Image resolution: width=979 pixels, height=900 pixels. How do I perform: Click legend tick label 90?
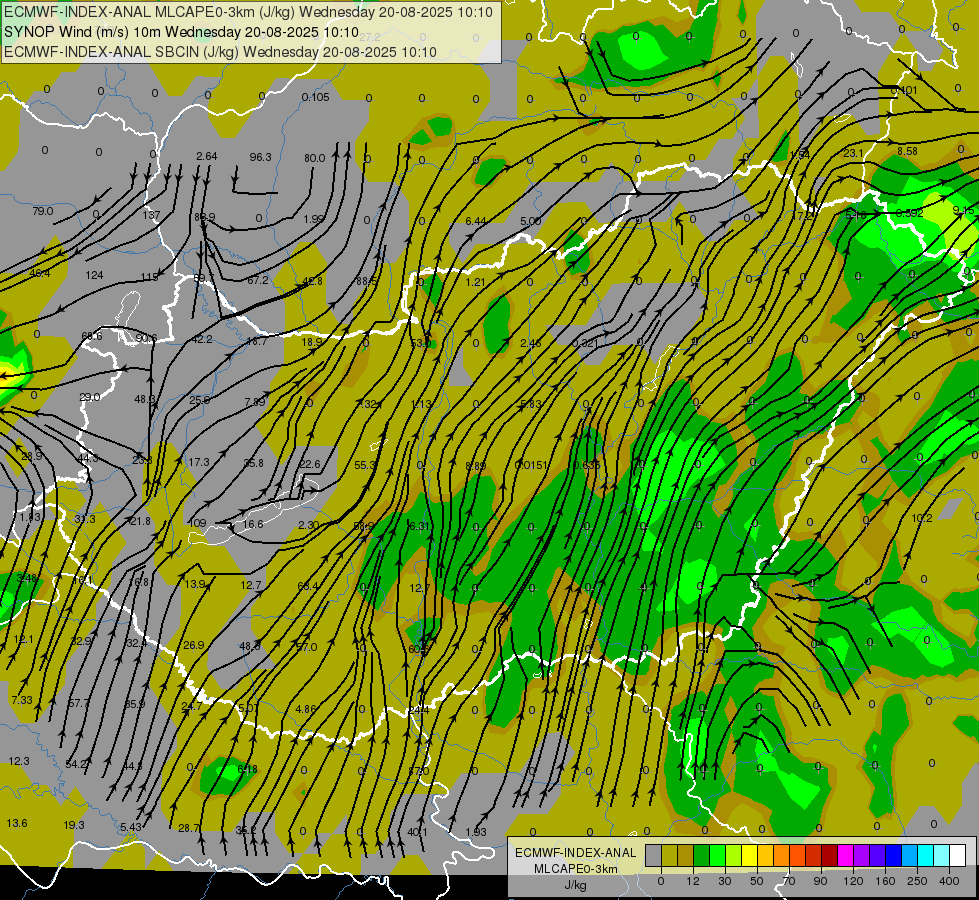(x=820, y=881)
